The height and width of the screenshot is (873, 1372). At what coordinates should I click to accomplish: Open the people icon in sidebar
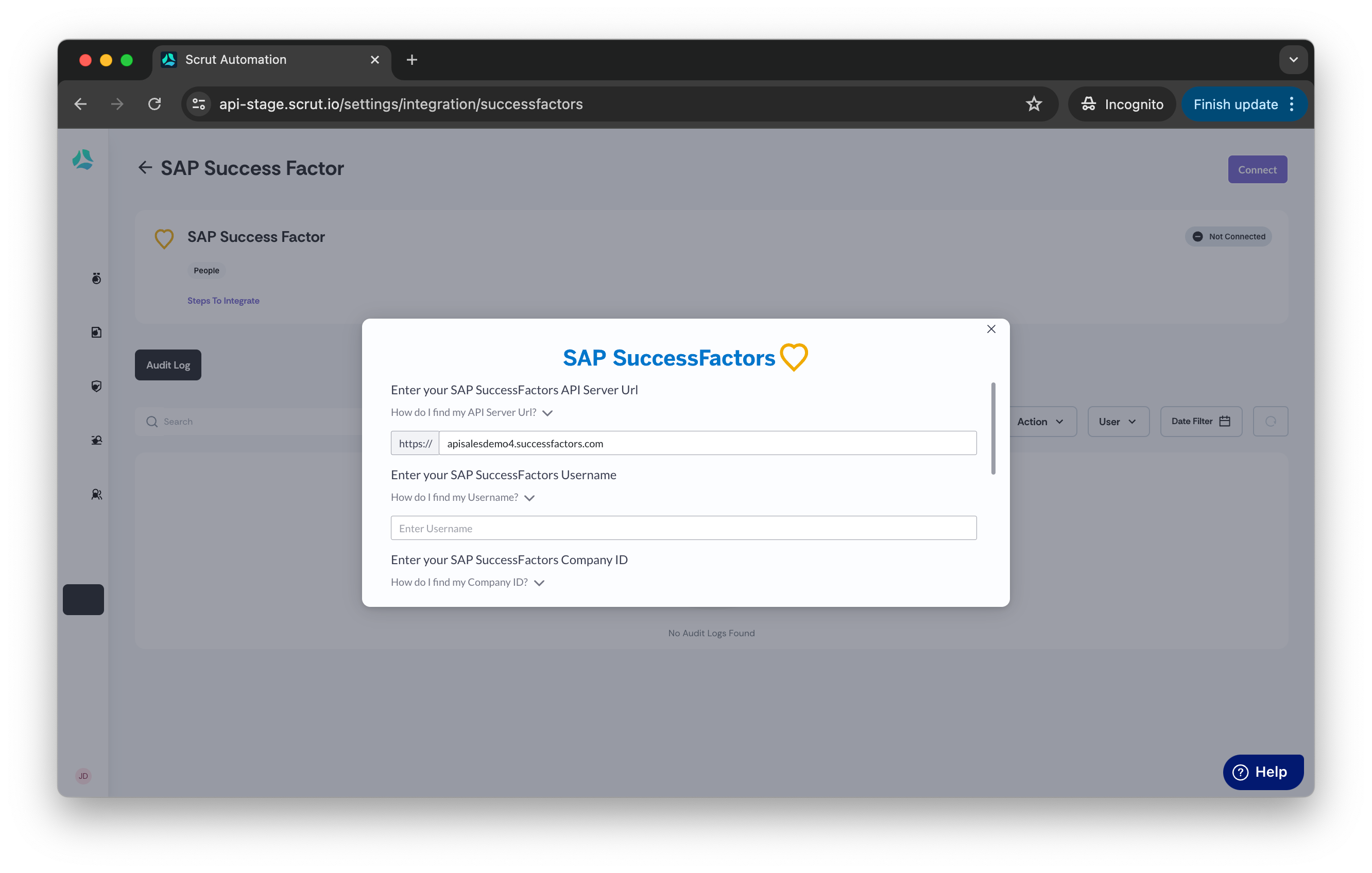click(96, 494)
